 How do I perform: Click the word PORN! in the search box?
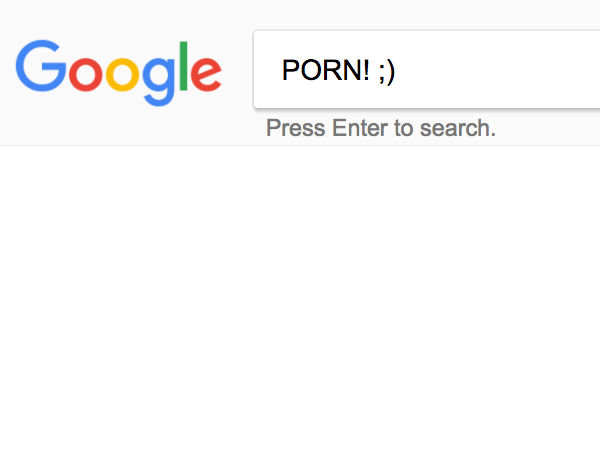[326, 70]
